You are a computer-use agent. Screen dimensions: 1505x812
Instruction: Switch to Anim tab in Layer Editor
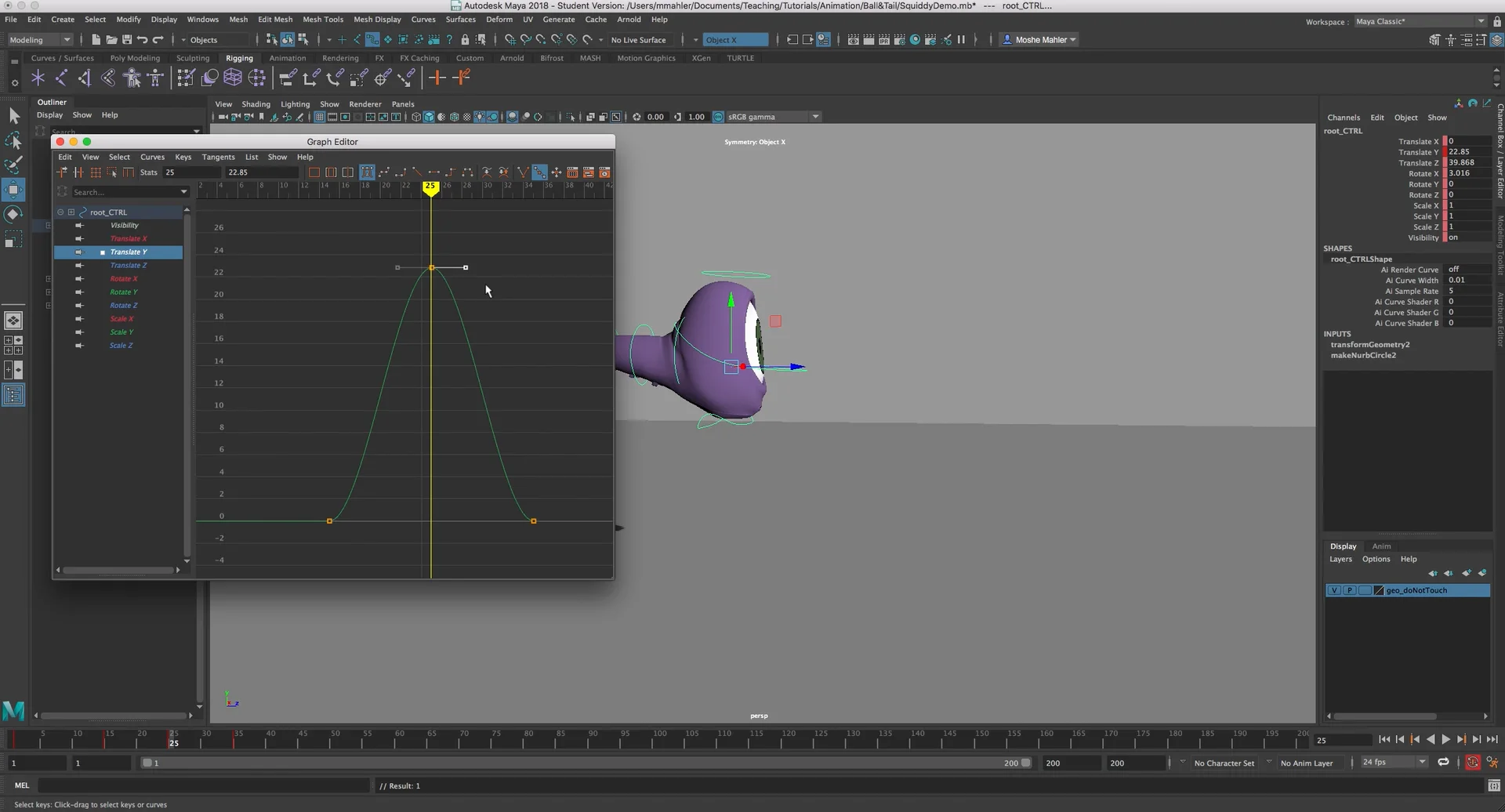coord(1381,546)
